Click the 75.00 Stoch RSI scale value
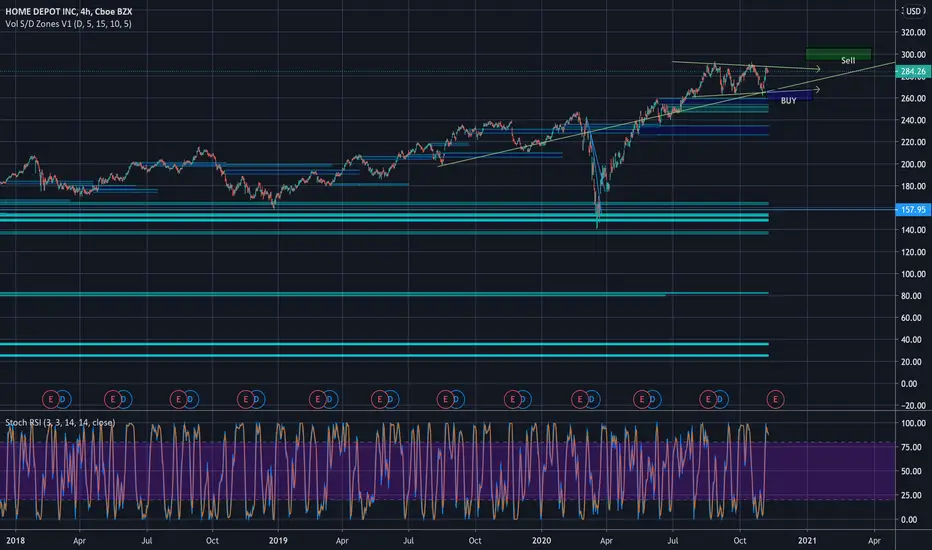Image resolution: width=932 pixels, height=550 pixels. (x=913, y=447)
